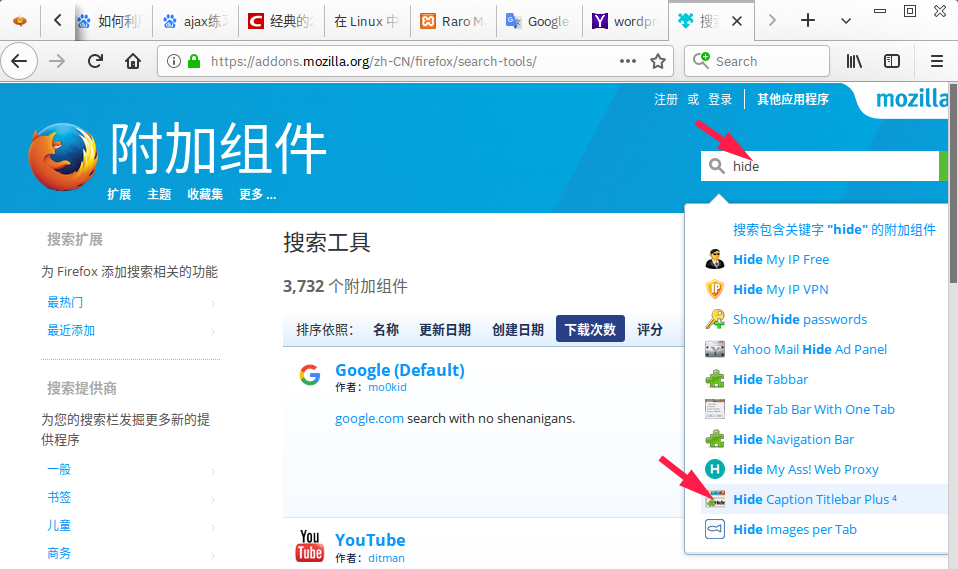Open the 收藏集 navigation item
Screen dimensions: 958x569
(x=205, y=194)
